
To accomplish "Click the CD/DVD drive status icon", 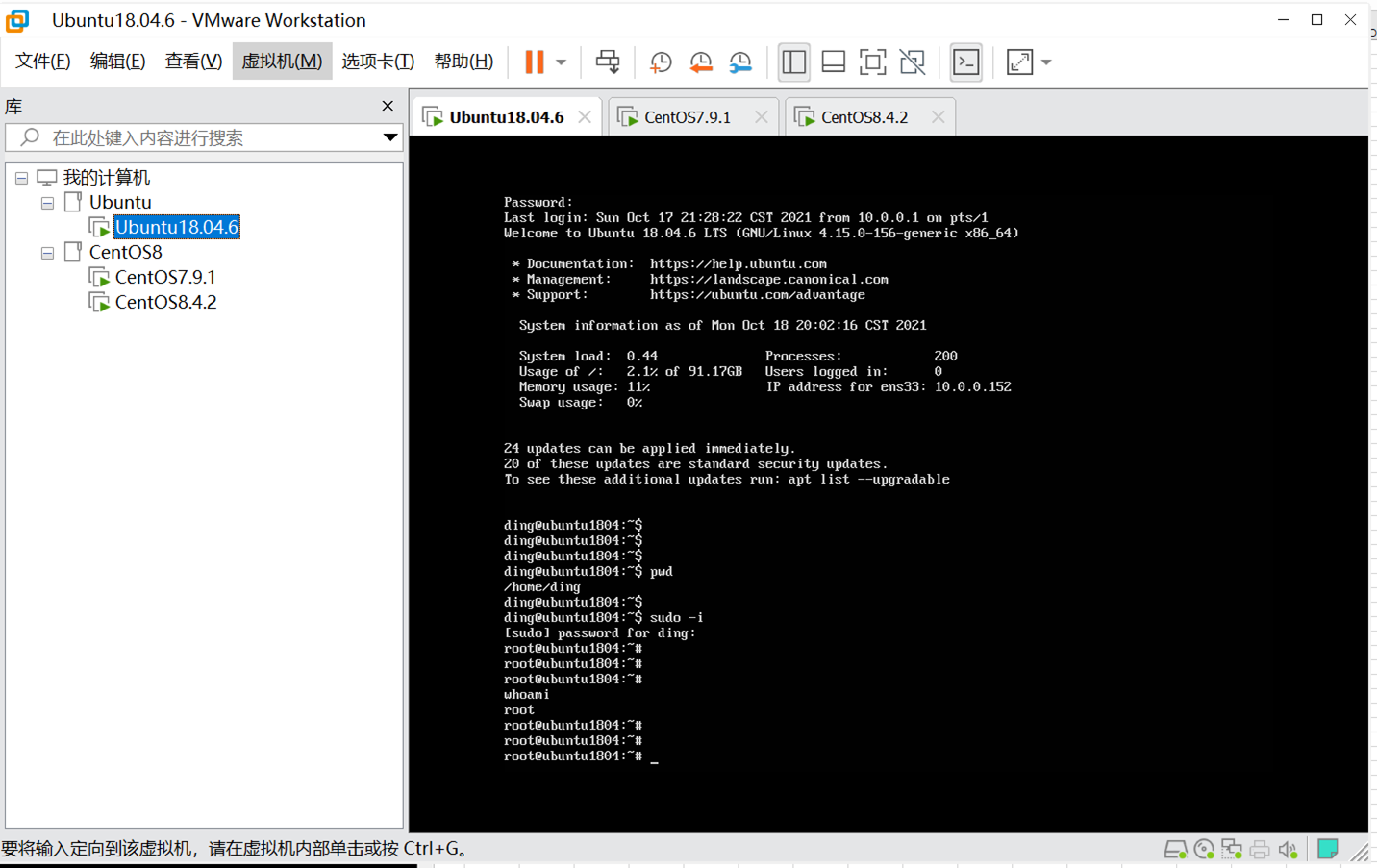I will click(x=1204, y=850).
